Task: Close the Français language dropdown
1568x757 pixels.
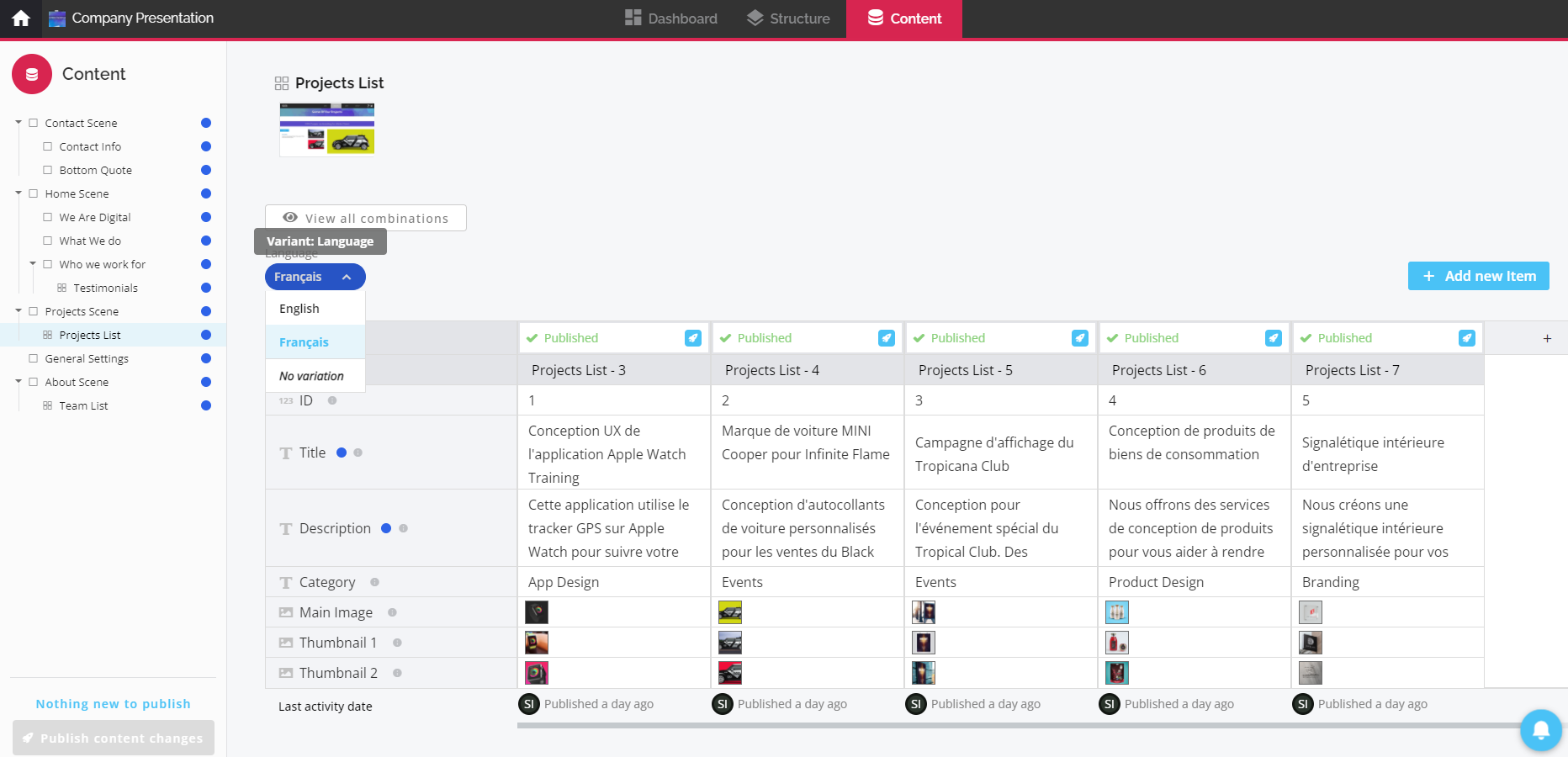Action: pyautogui.click(x=315, y=277)
